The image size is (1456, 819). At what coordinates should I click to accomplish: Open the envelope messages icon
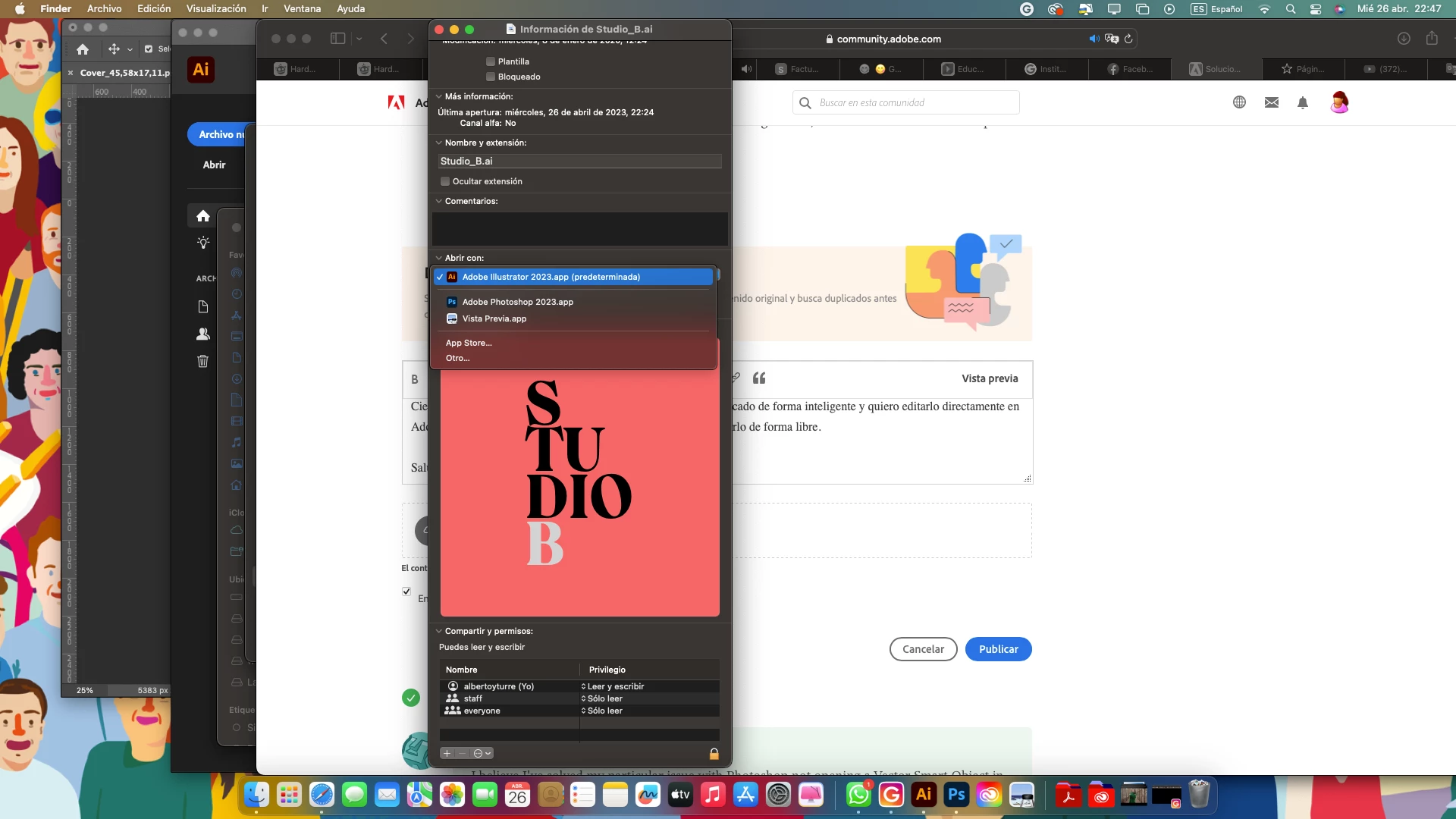pos(1272,102)
